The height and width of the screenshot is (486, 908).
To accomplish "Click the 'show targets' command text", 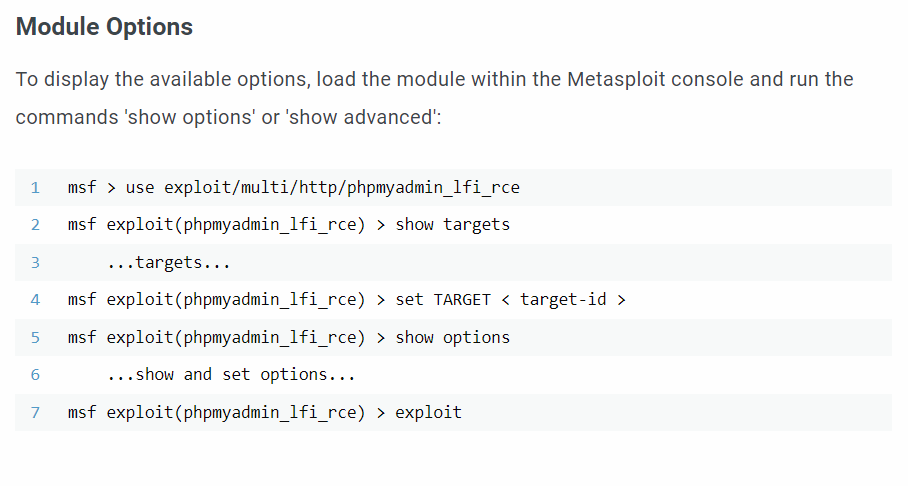I will click(x=452, y=225).
